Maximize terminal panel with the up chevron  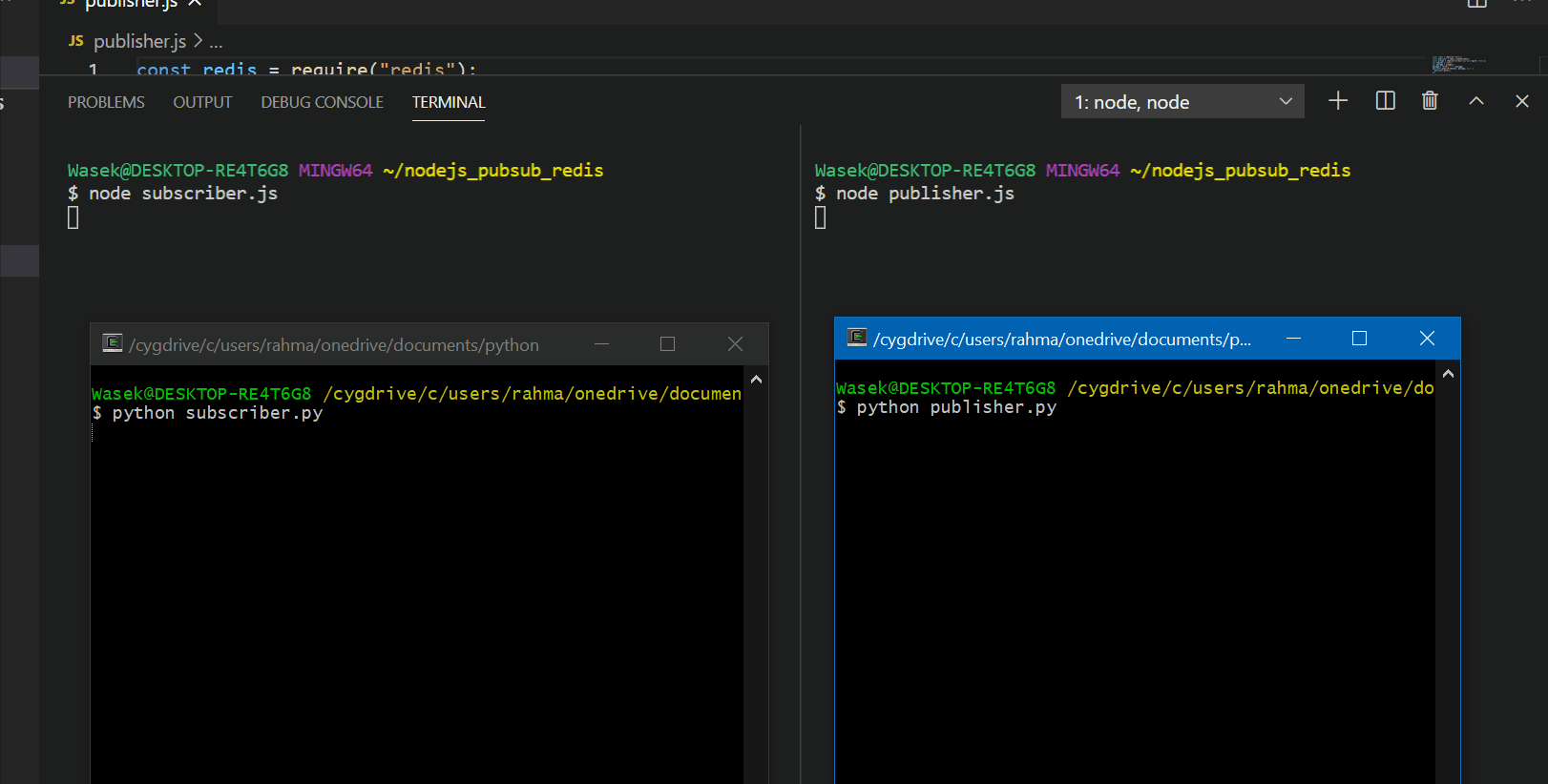(1476, 101)
